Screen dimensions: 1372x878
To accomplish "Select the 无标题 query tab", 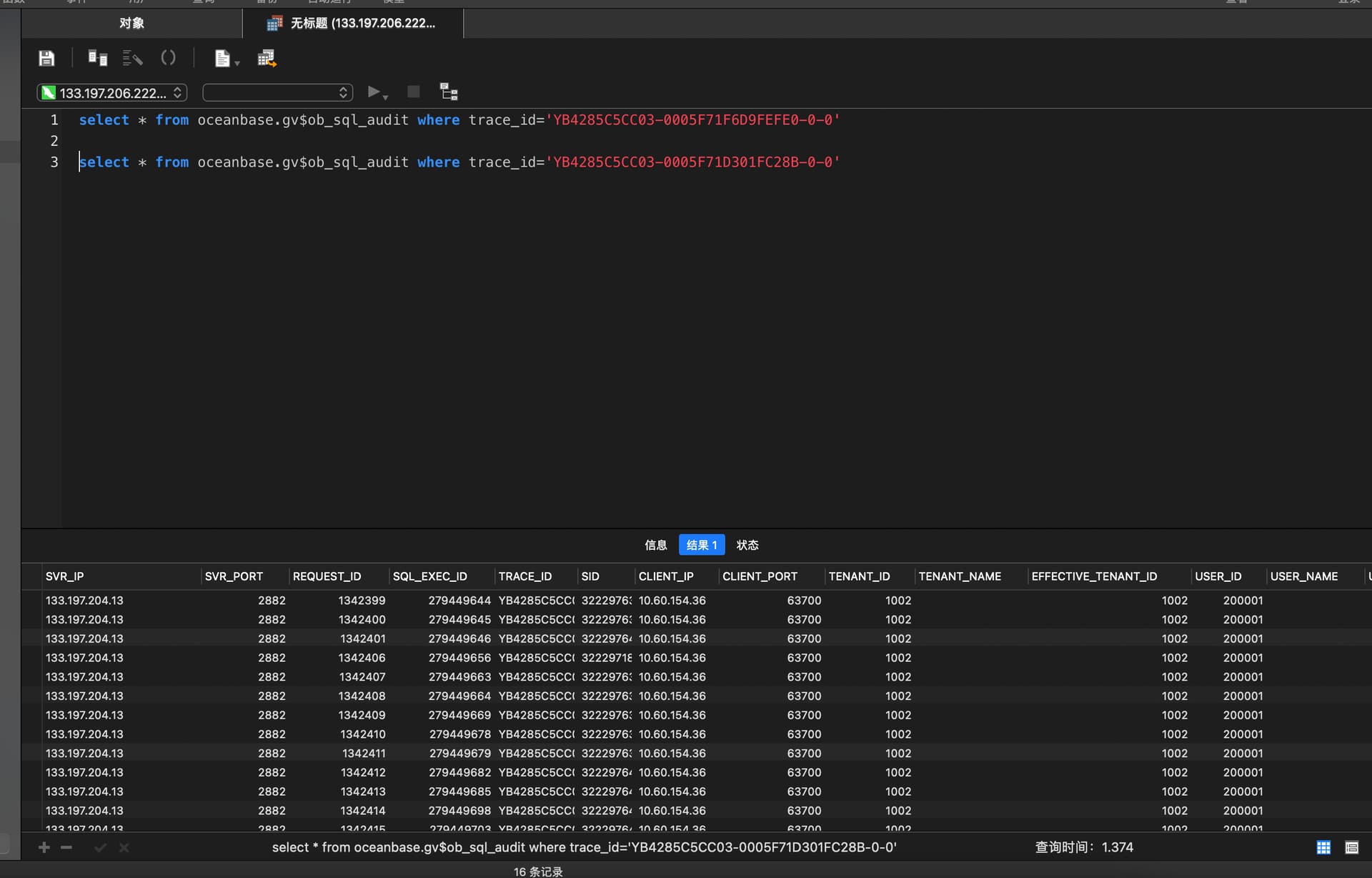I will (x=353, y=24).
